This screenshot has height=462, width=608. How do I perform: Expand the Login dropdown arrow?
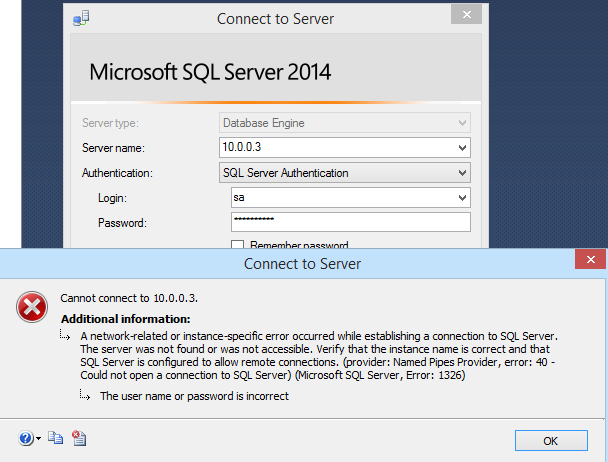coord(461,198)
